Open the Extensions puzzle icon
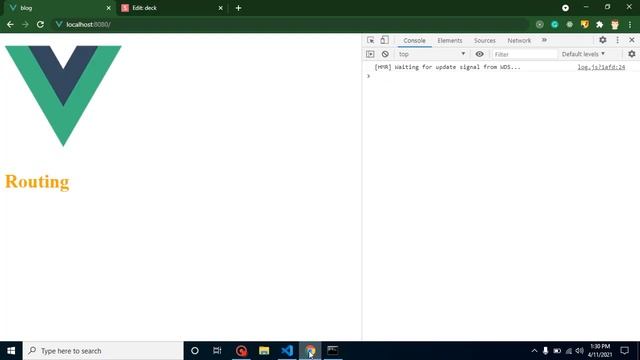This screenshot has width=640, height=360. coord(600,24)
